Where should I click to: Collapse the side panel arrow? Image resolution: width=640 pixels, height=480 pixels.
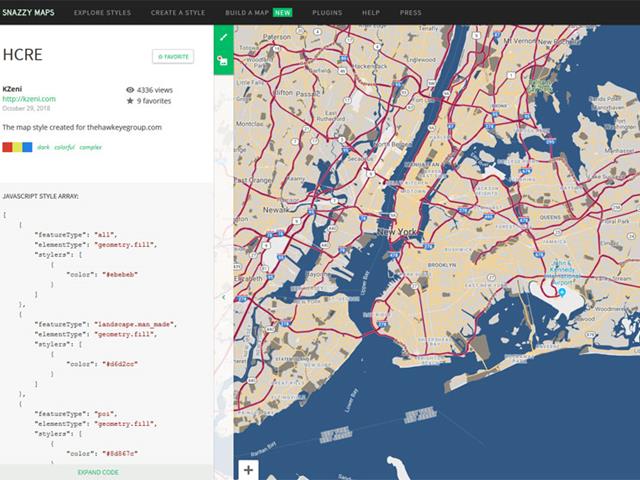(224, 297)
